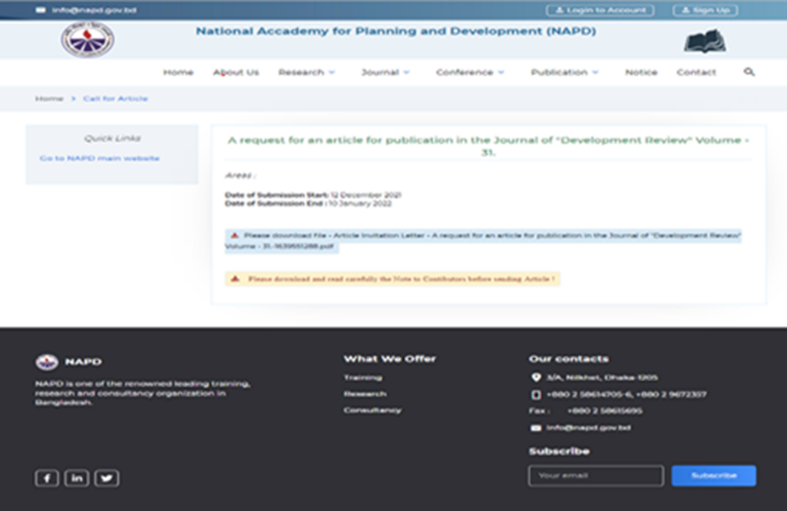This screenshot has height=511, width=787.
Task: Open Note to Contributors notice link
Action: (x=392, y=279)
